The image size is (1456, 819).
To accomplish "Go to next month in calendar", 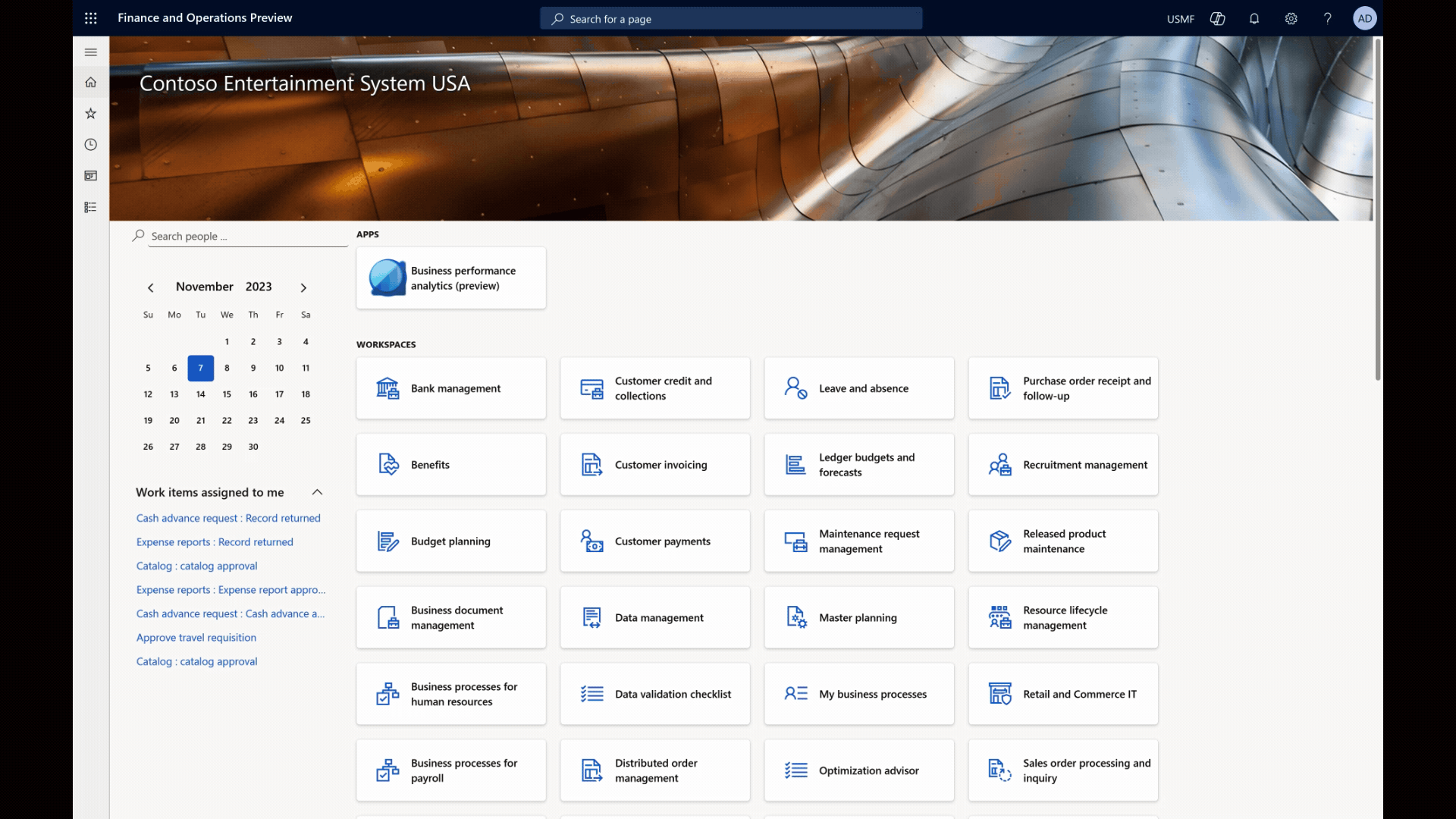I will (x=303, y=287).
